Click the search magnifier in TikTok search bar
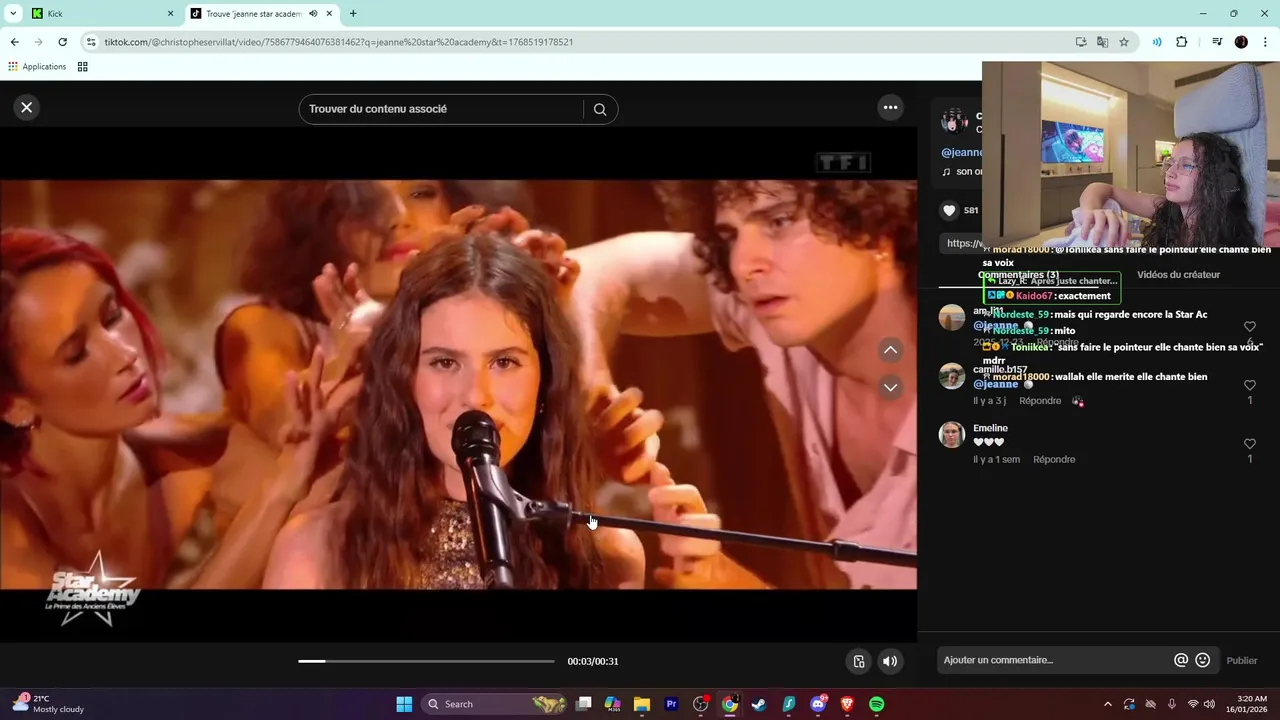The image size is (1280, 720). tap(600, 110)
